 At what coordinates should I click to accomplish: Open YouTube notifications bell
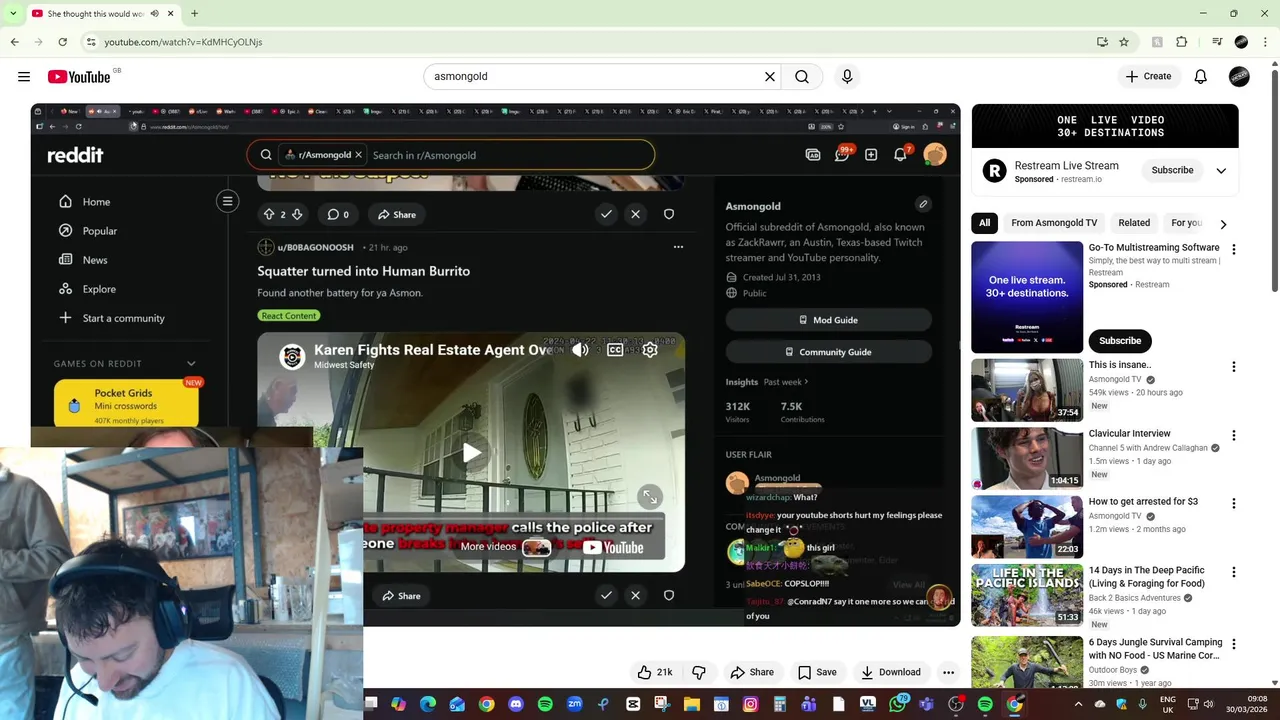click(x=1200, y=76)
